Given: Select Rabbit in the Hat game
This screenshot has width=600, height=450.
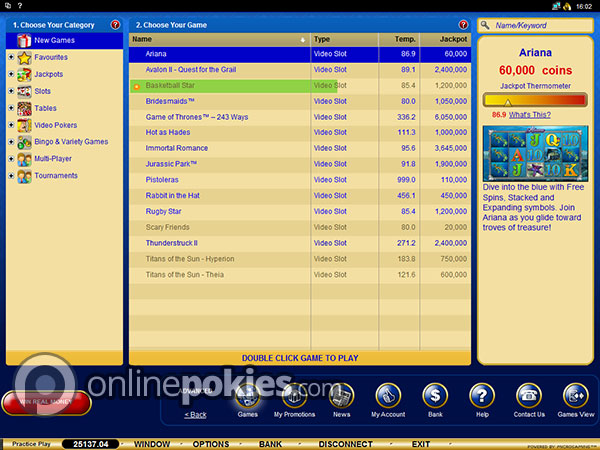Looking at the screenshot, I should (300, 196).
